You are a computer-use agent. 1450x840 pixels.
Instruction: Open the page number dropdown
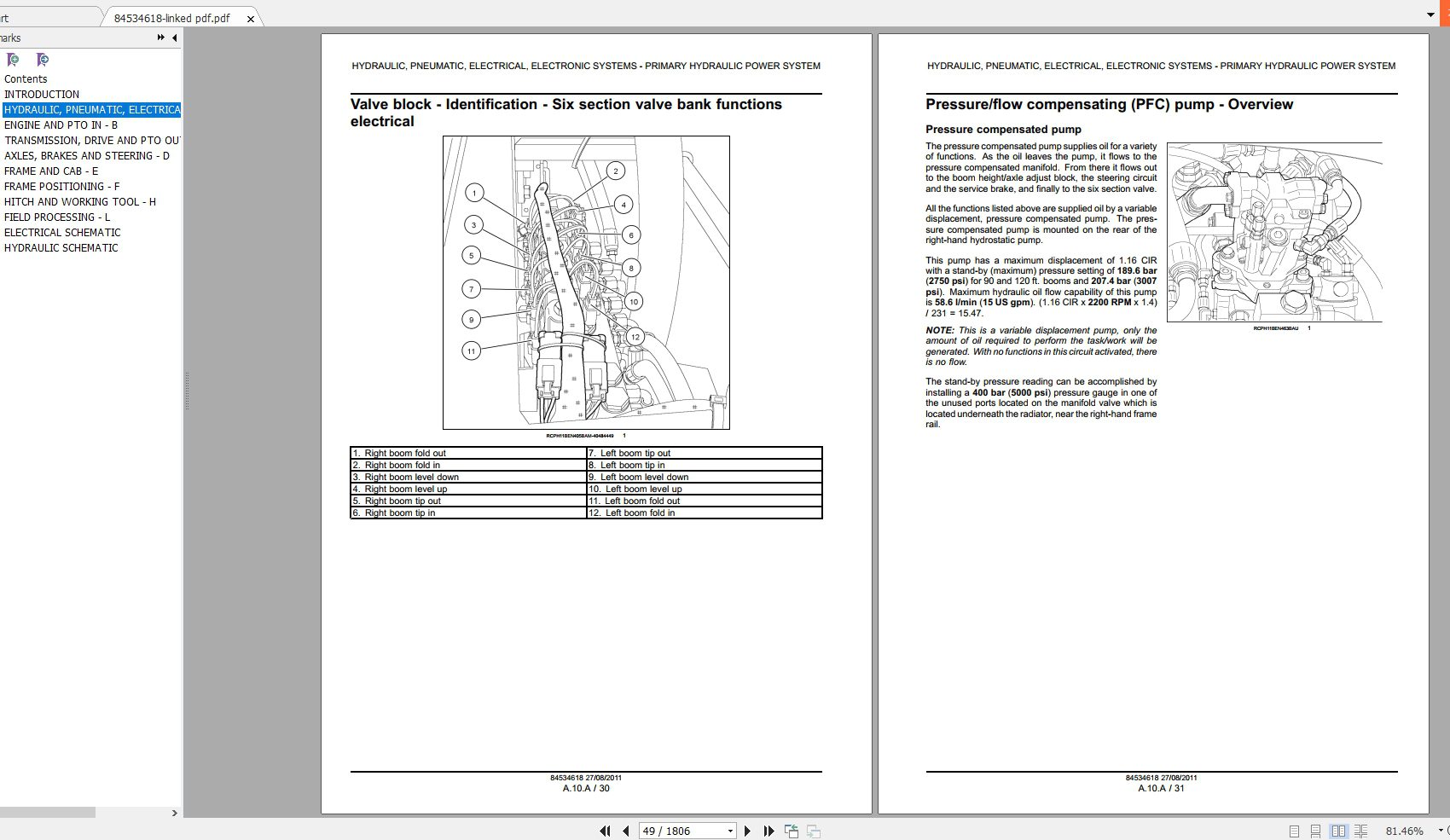[729, 830]
